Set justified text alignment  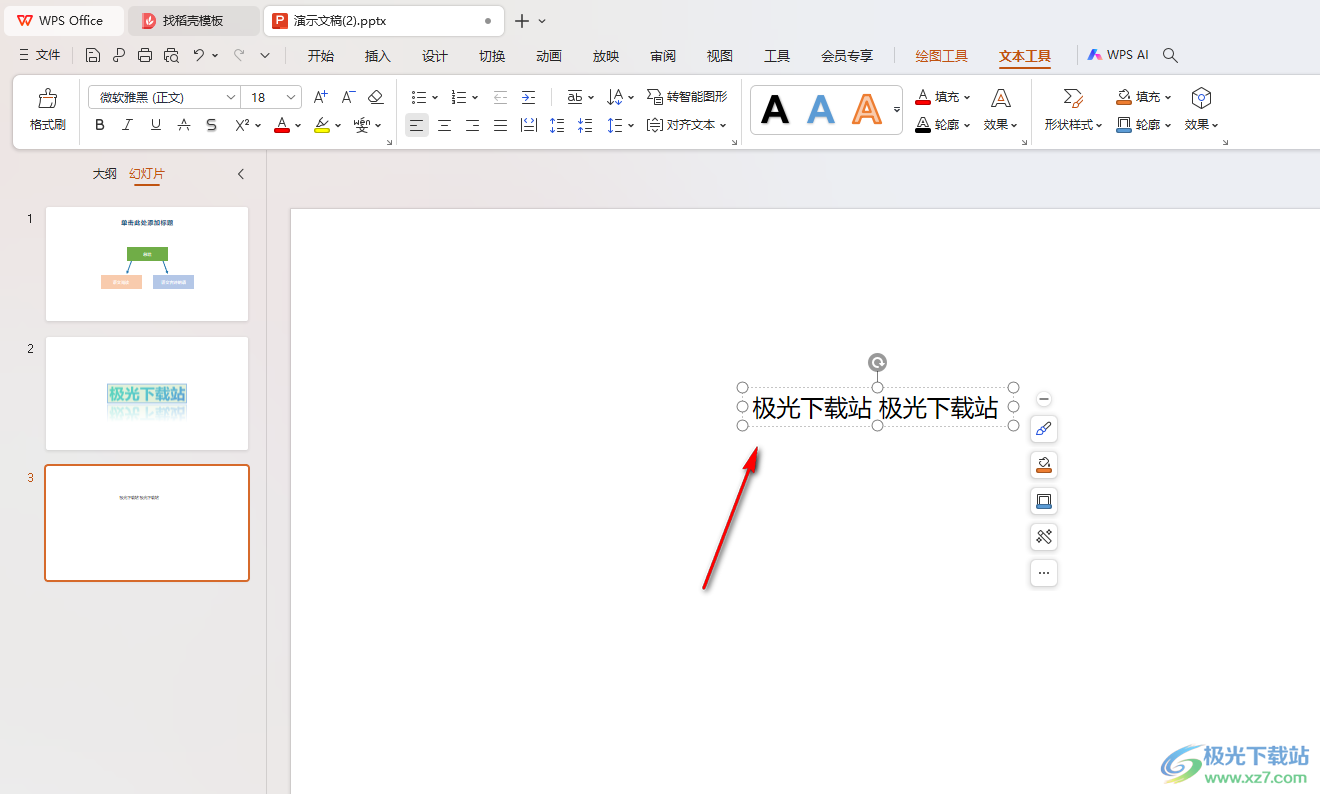[500, 125]
